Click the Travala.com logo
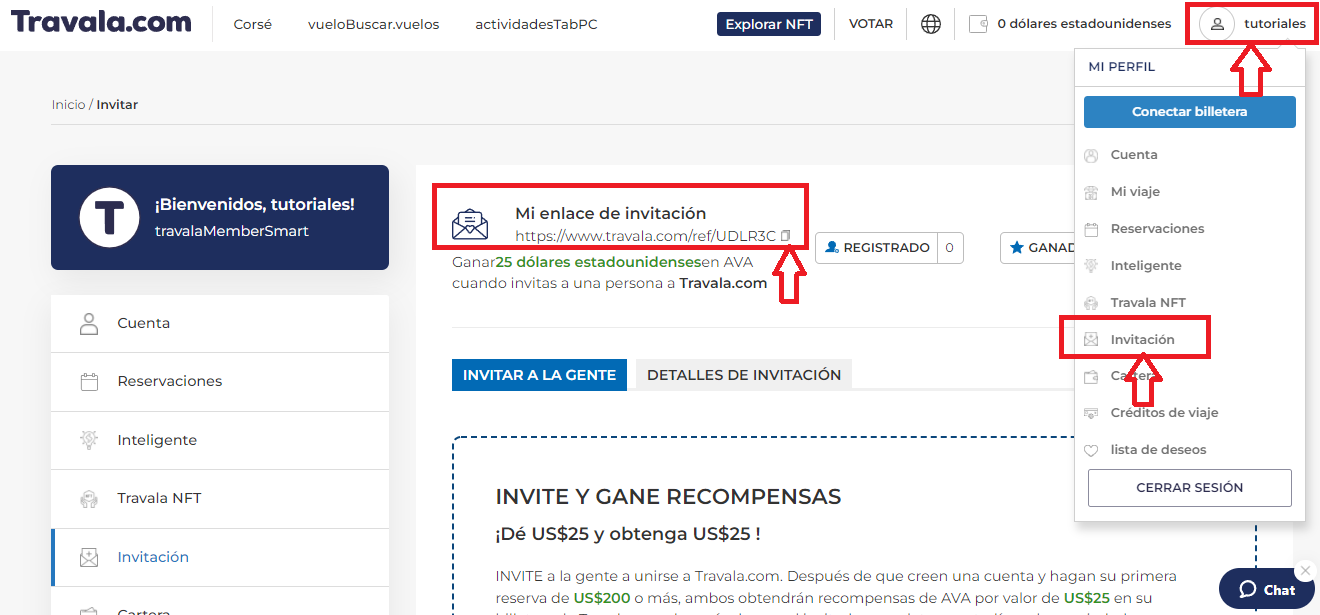Screen dimensions: 1320x615 pos(101,23)
